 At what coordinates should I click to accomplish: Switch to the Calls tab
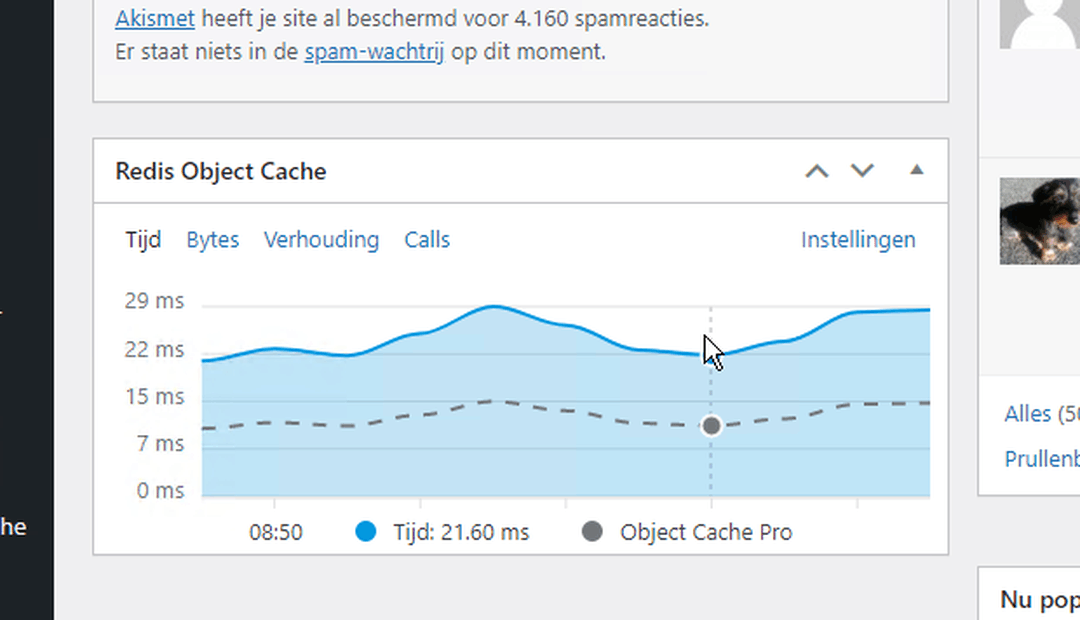[427, 240]
